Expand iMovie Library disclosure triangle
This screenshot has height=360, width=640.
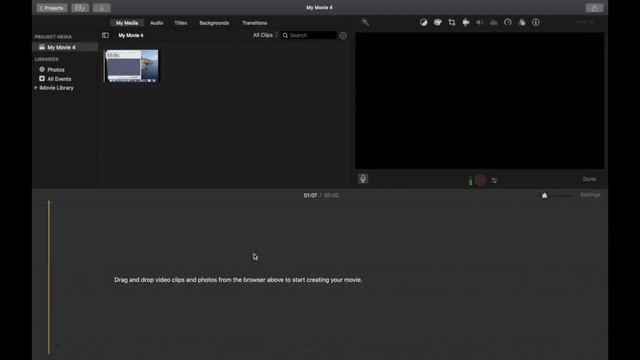(x=36, y=88)
